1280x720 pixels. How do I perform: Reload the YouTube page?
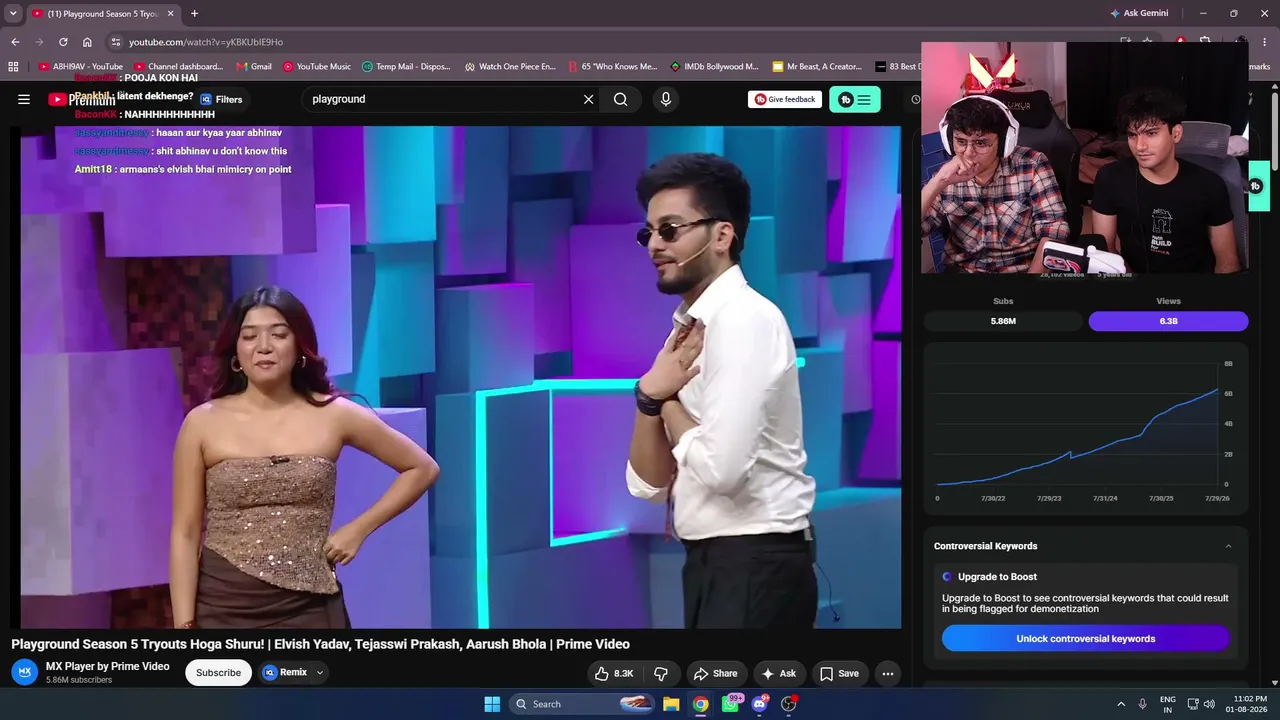(63, 42)
